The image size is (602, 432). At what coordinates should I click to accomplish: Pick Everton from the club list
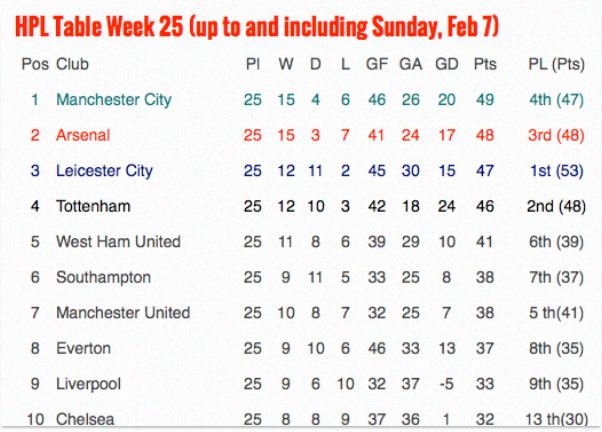click(x=83, y=349)
